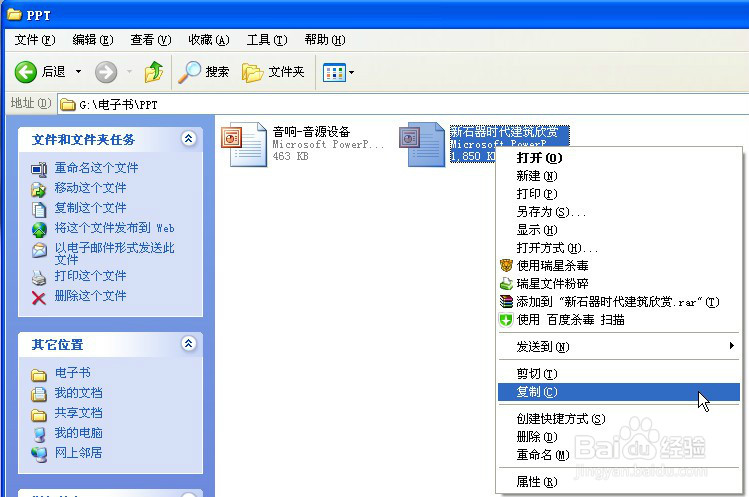Click the grey Forward arrow icon

point(106,72)
